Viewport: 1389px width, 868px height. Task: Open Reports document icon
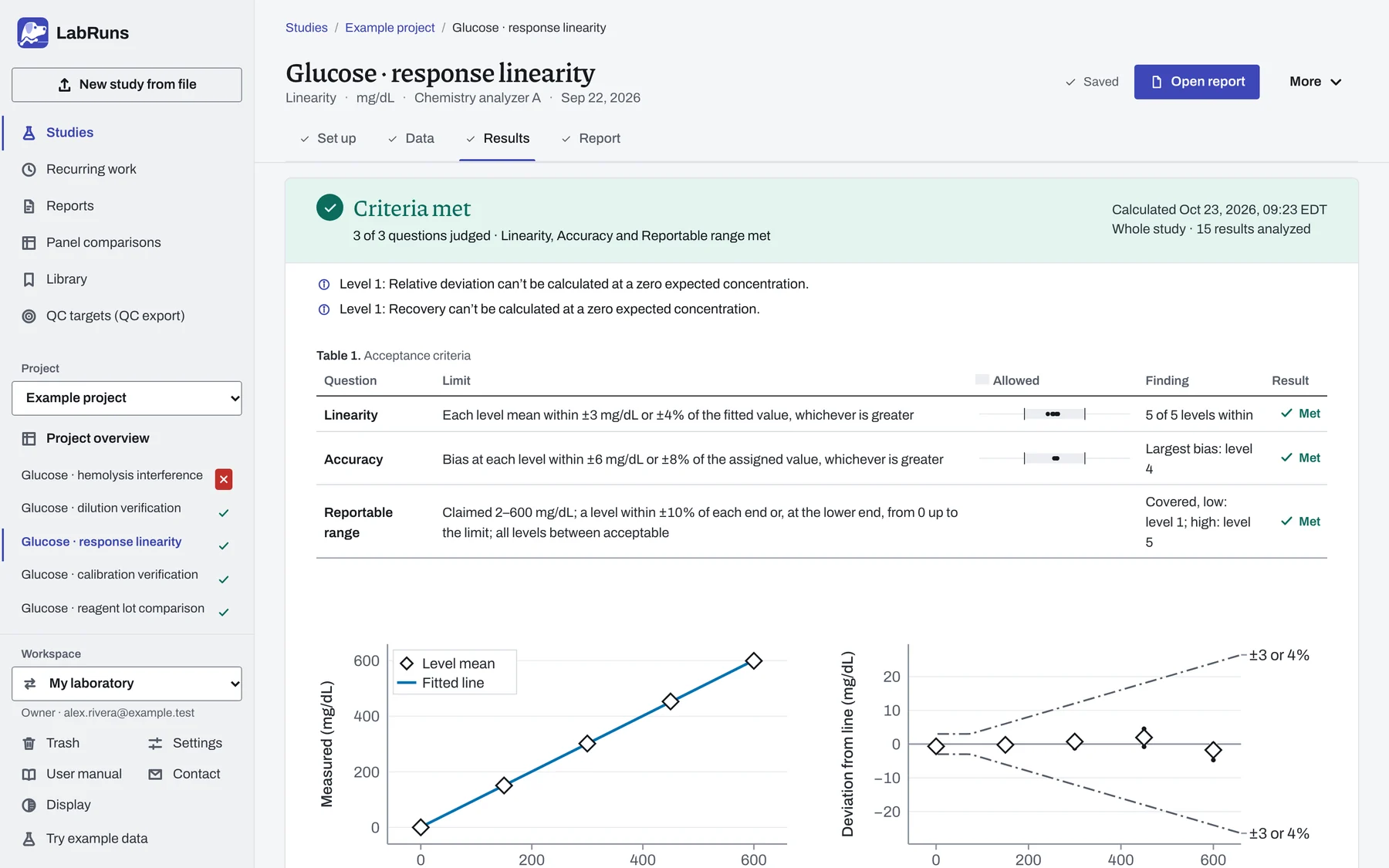click(x=29, y=206)
